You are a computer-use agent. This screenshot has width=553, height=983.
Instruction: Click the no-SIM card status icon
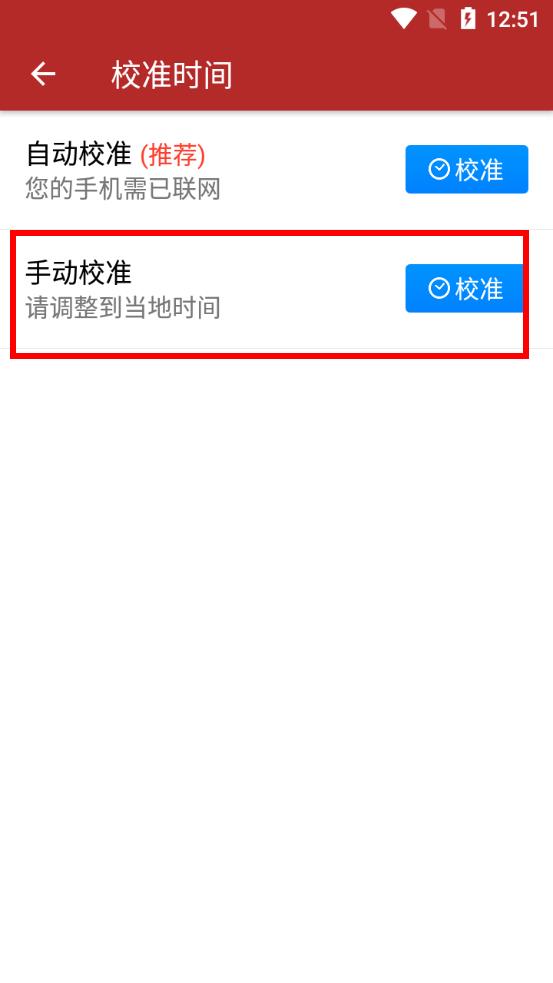(437, 19)
